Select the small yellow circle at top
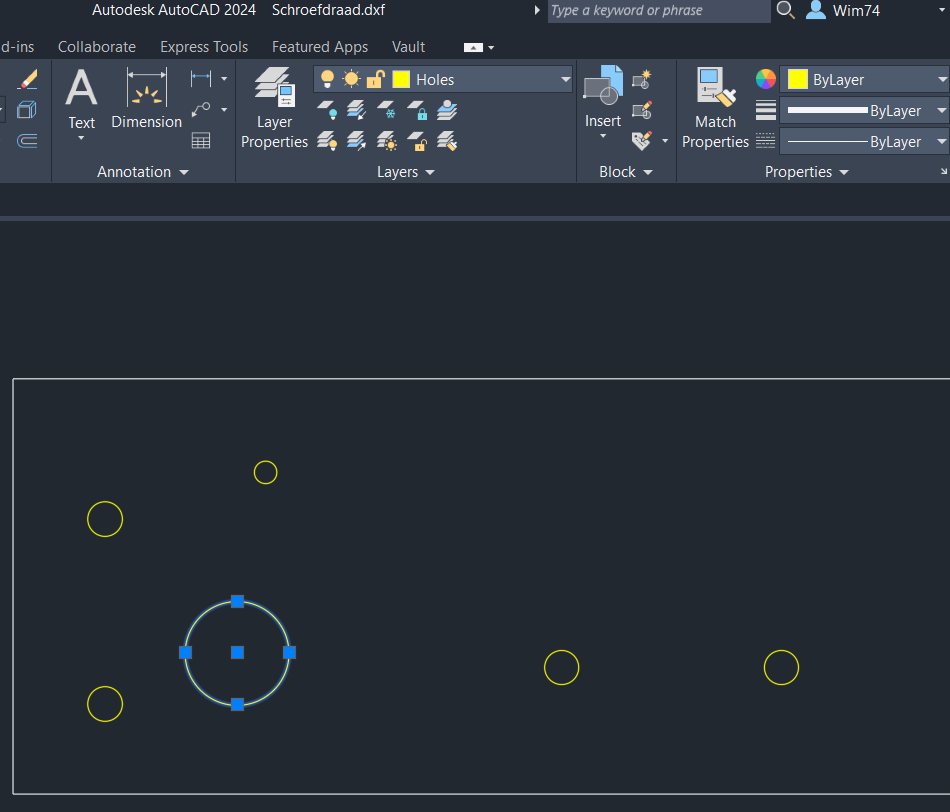This screenshot has width=950, height=812. [x=265, y=473]
